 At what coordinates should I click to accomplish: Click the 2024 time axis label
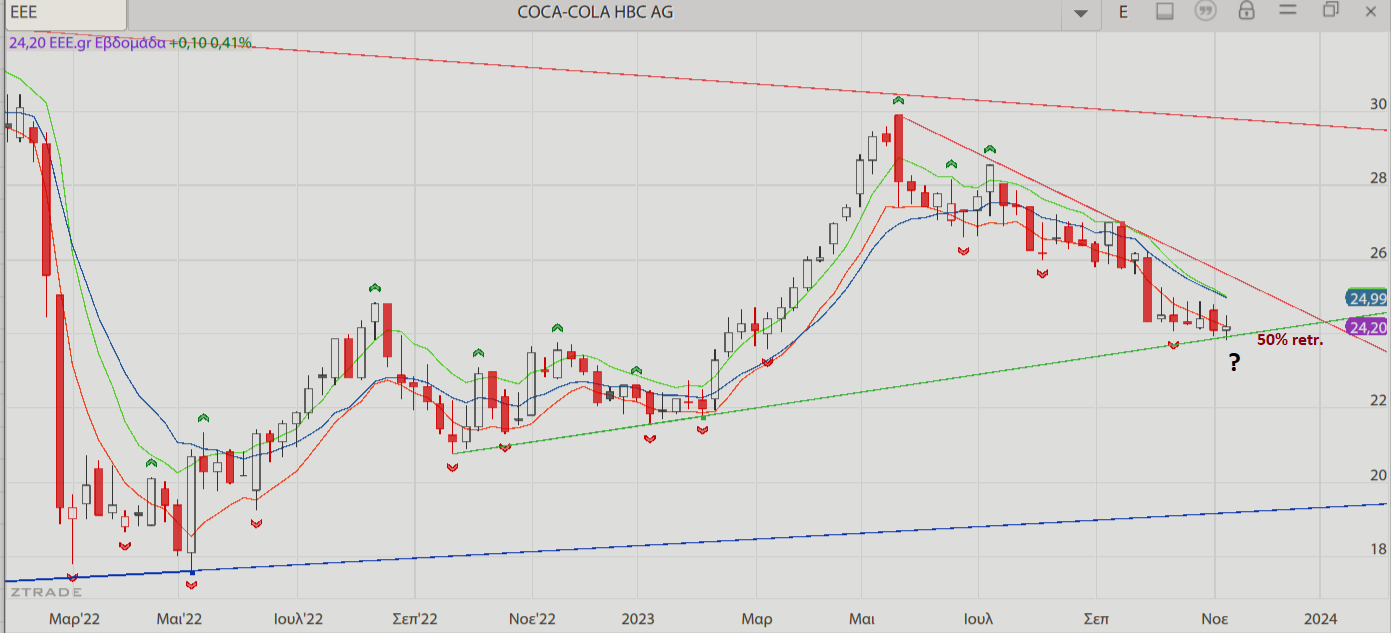point(1321,619)
